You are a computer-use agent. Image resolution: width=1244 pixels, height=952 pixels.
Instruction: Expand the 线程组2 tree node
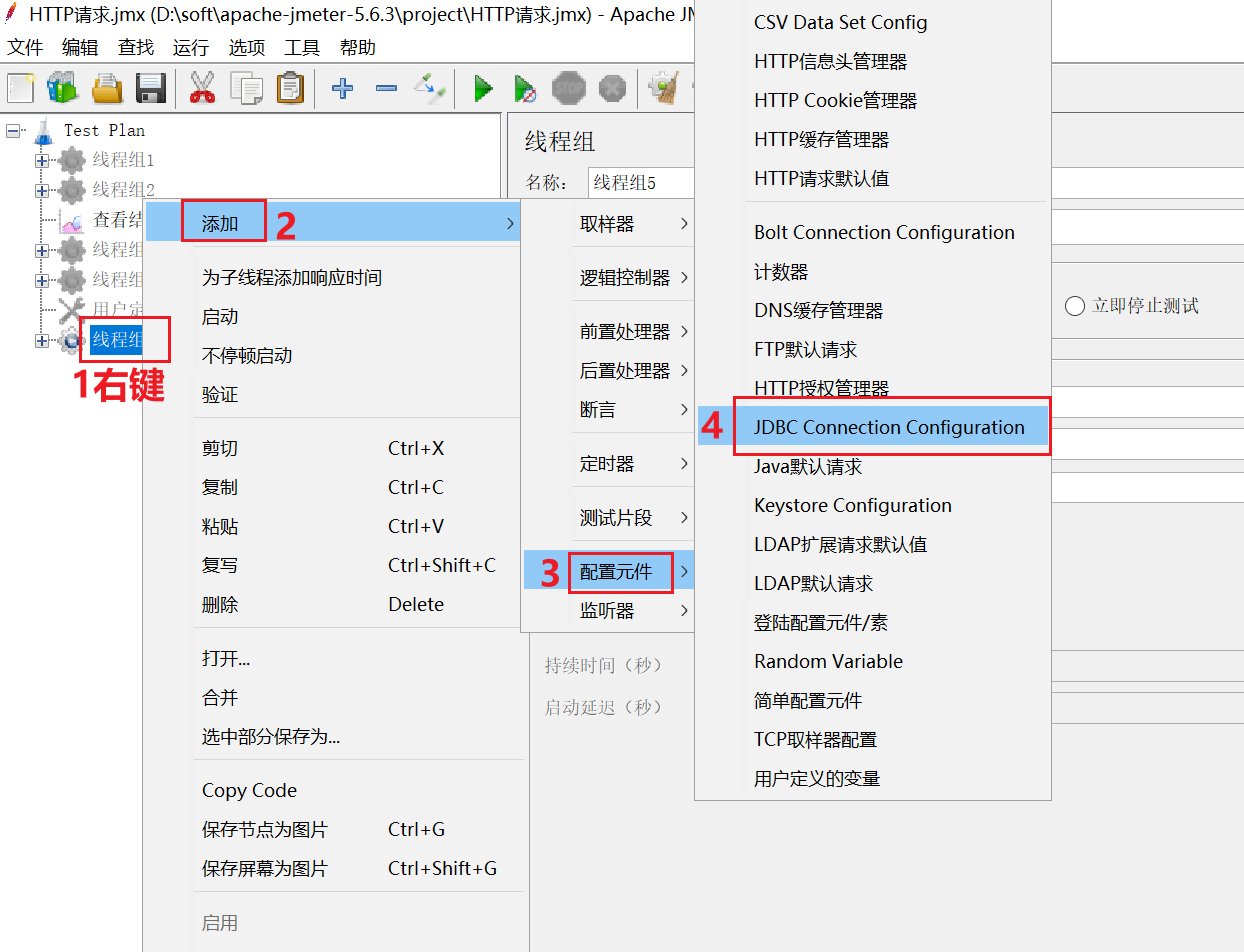tap(42, 190)
